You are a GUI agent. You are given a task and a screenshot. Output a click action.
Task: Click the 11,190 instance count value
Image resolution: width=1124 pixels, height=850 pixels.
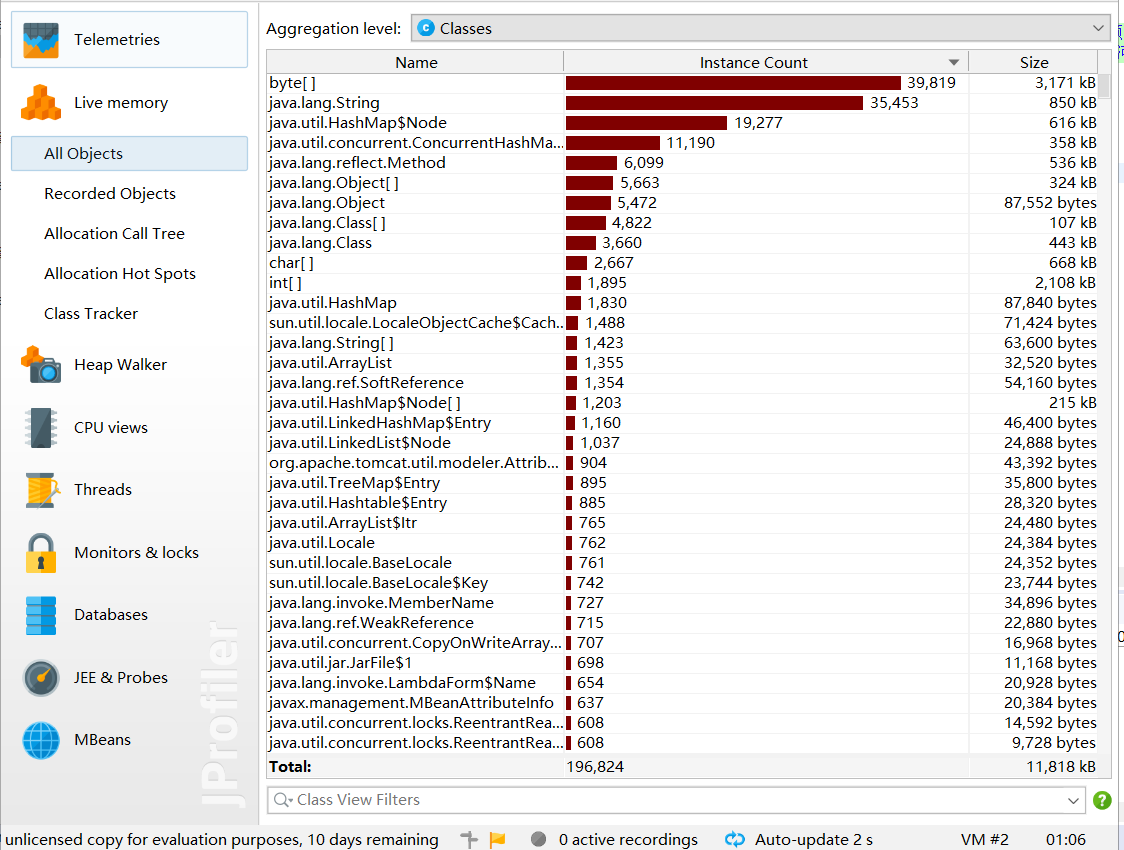point(690,143)
